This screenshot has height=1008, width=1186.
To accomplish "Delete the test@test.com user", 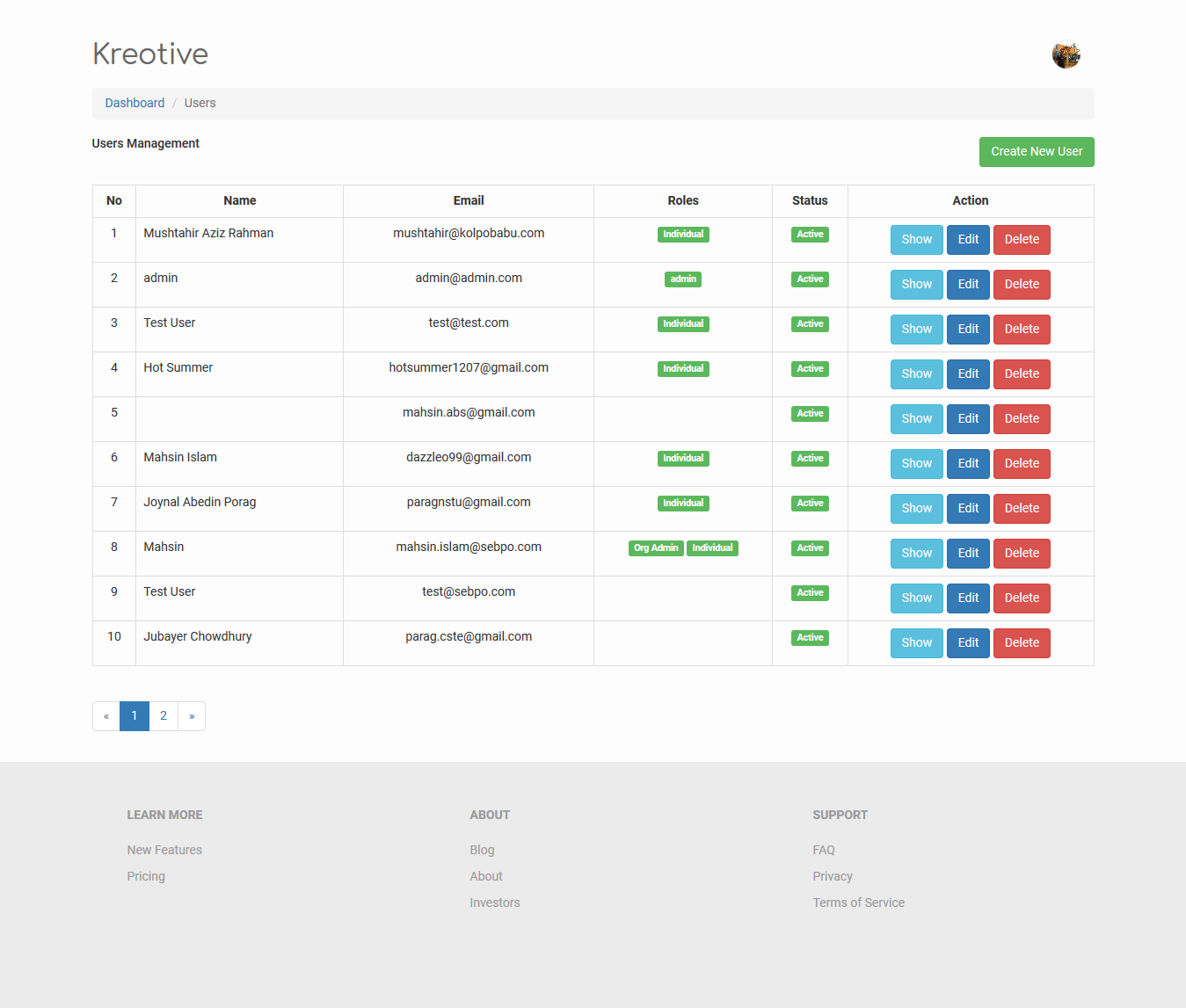I will 1022,330.
